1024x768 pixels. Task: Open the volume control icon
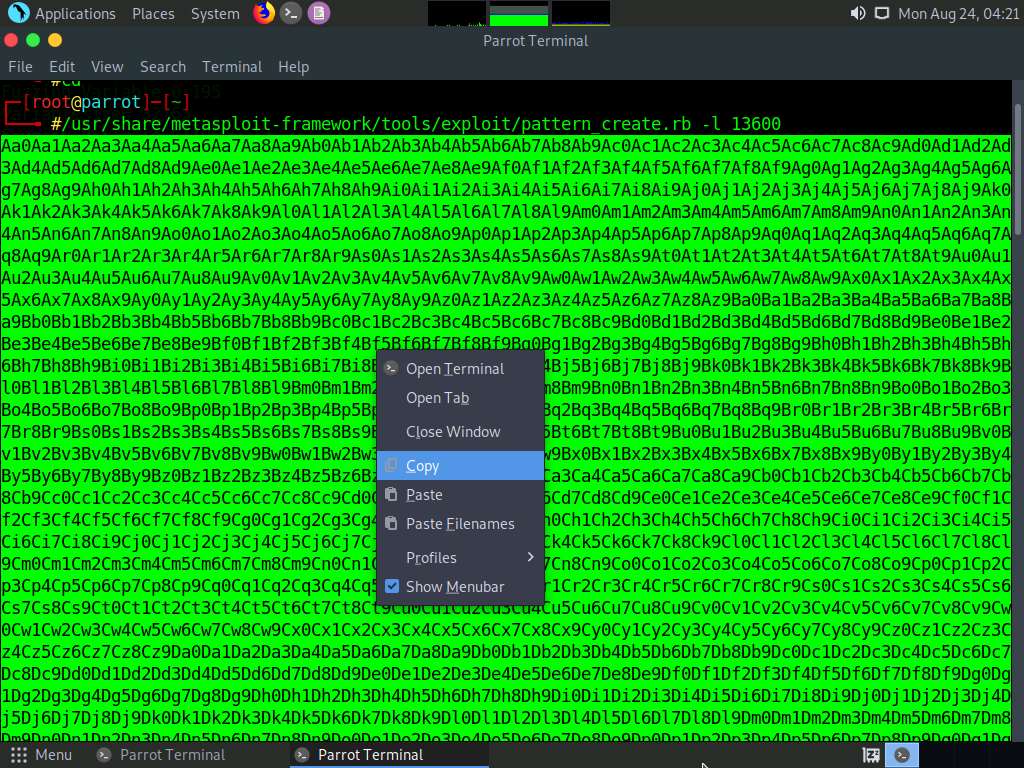point(857,13)
